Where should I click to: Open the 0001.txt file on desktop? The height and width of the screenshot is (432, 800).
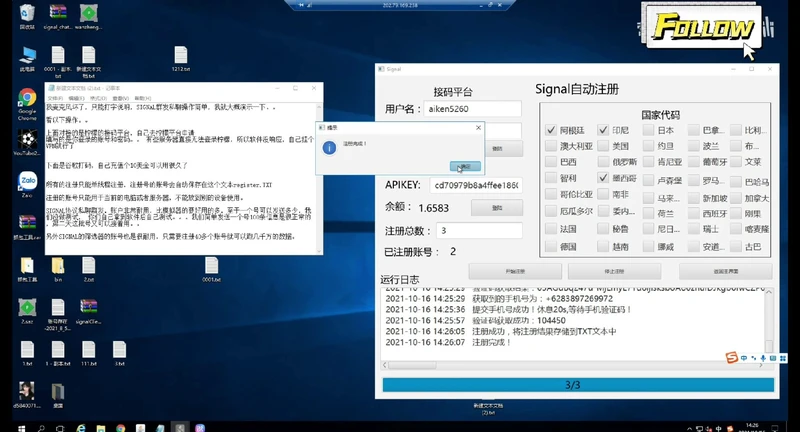point(211,269)
